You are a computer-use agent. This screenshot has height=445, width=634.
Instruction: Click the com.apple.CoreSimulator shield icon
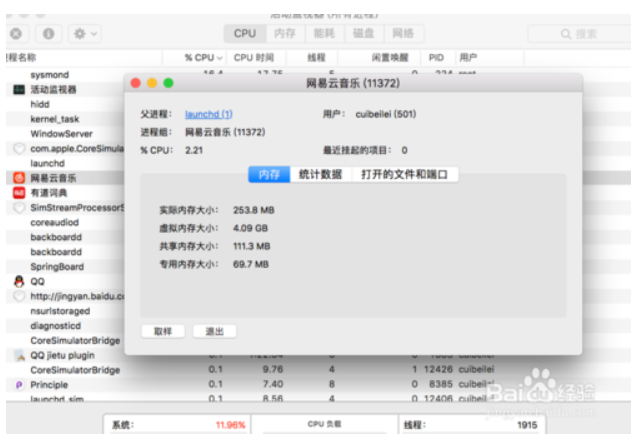[19, 149]
